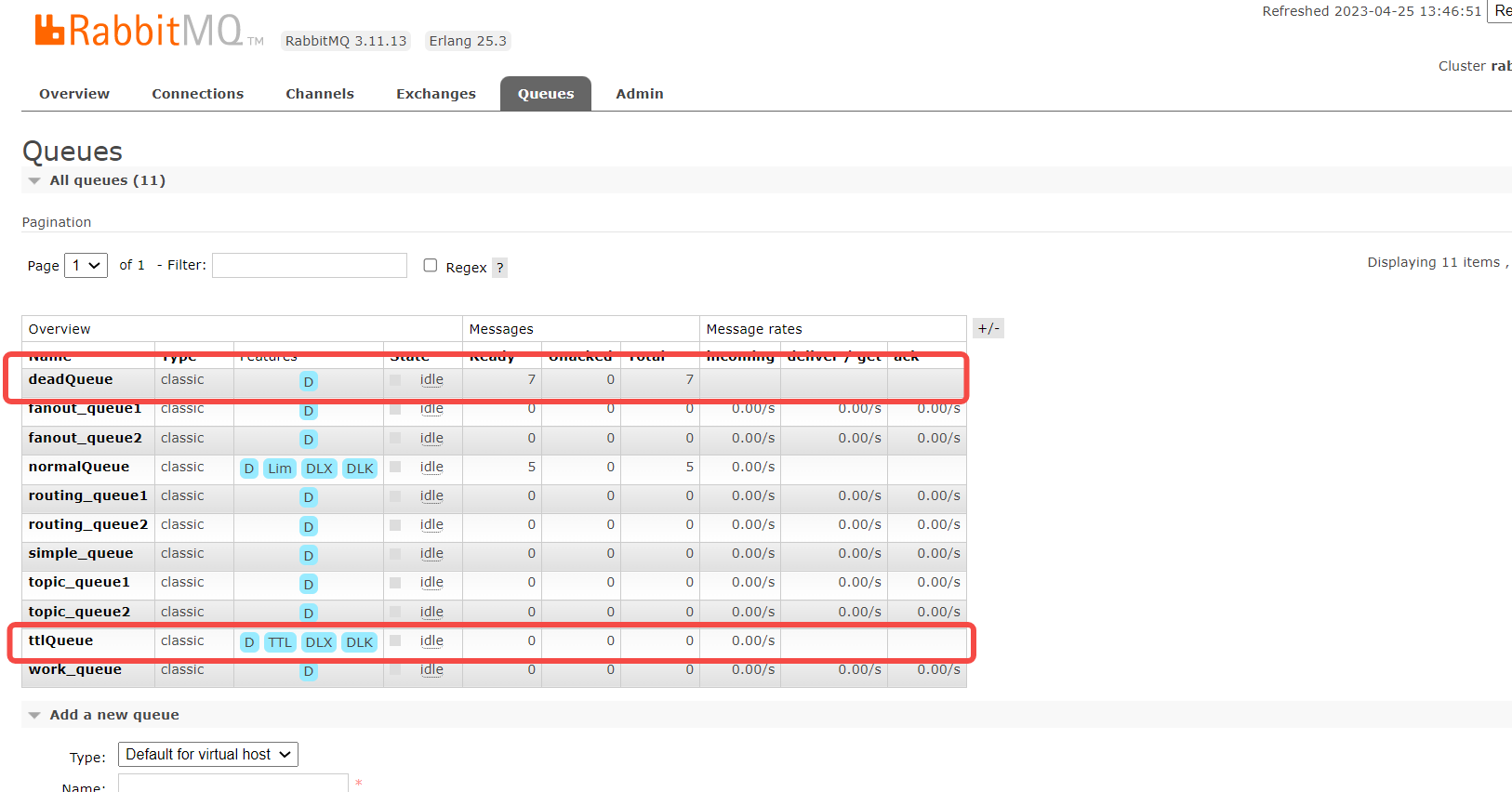Click the Filter text field
This screenshot has height=792, width=1512.
[310, 265]
